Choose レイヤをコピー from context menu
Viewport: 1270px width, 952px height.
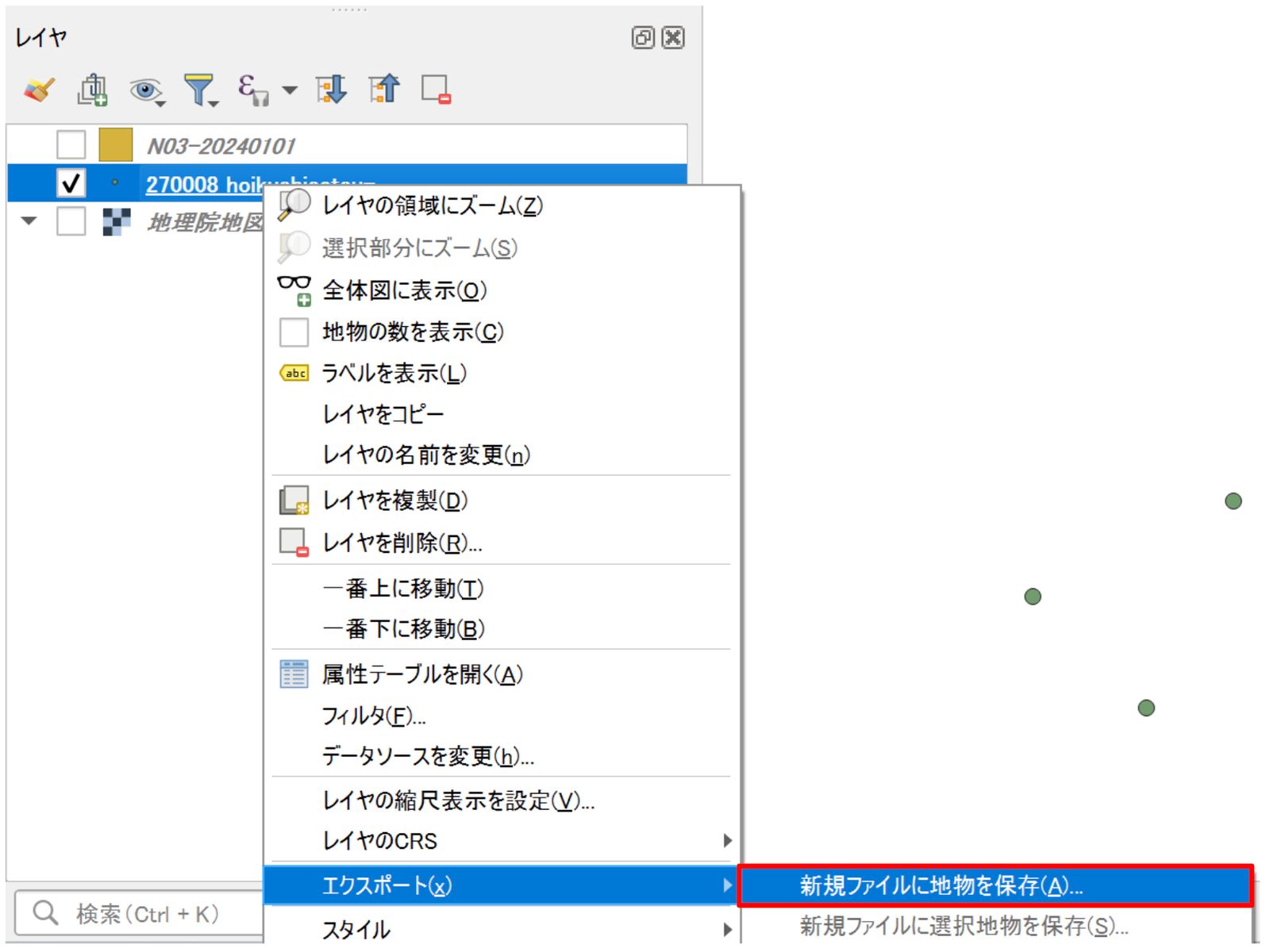501,414
